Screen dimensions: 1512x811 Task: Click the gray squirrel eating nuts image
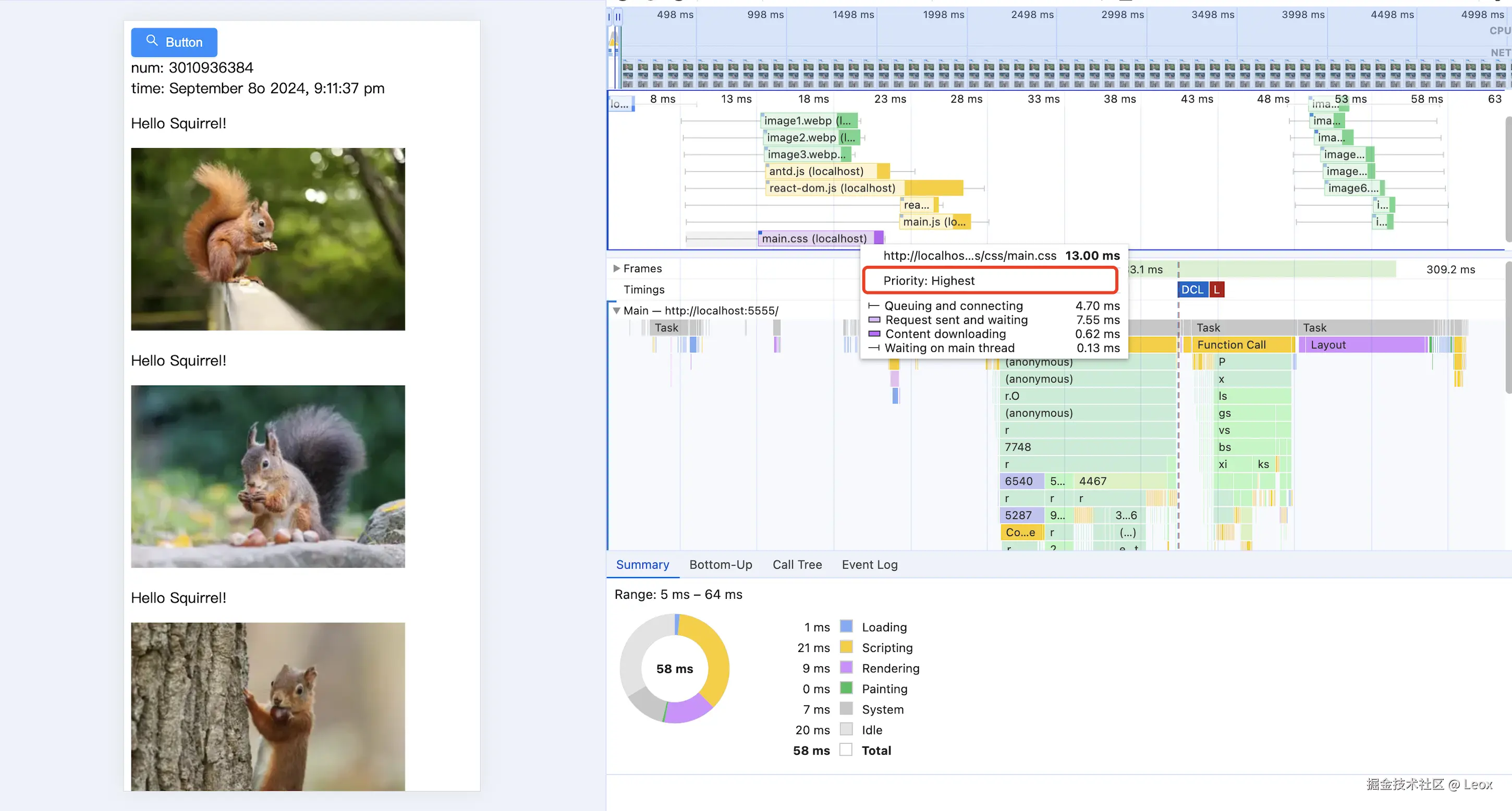tap(267, 476)
